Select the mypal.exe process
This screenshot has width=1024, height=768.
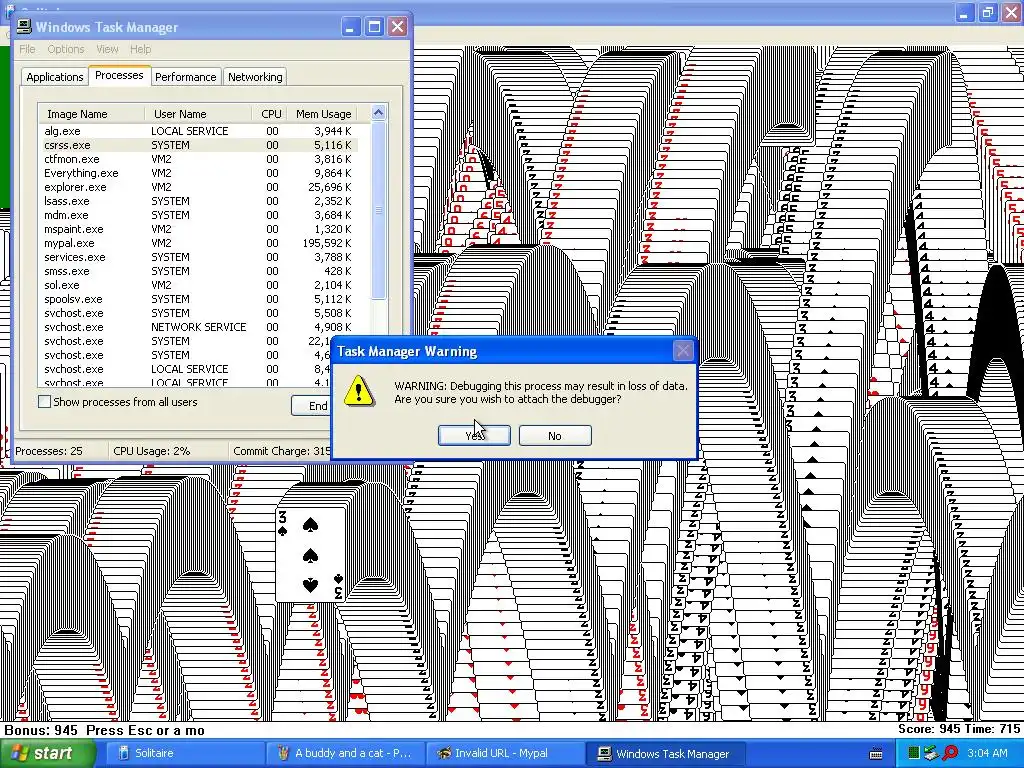(x=198, y=243)
